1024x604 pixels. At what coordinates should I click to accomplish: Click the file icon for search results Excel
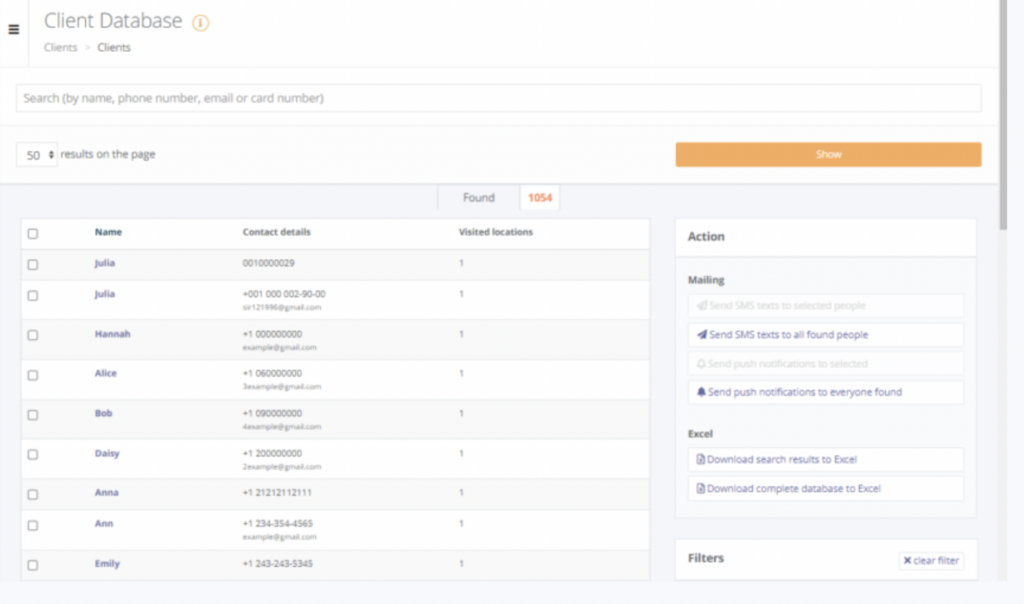coord(701,460)
